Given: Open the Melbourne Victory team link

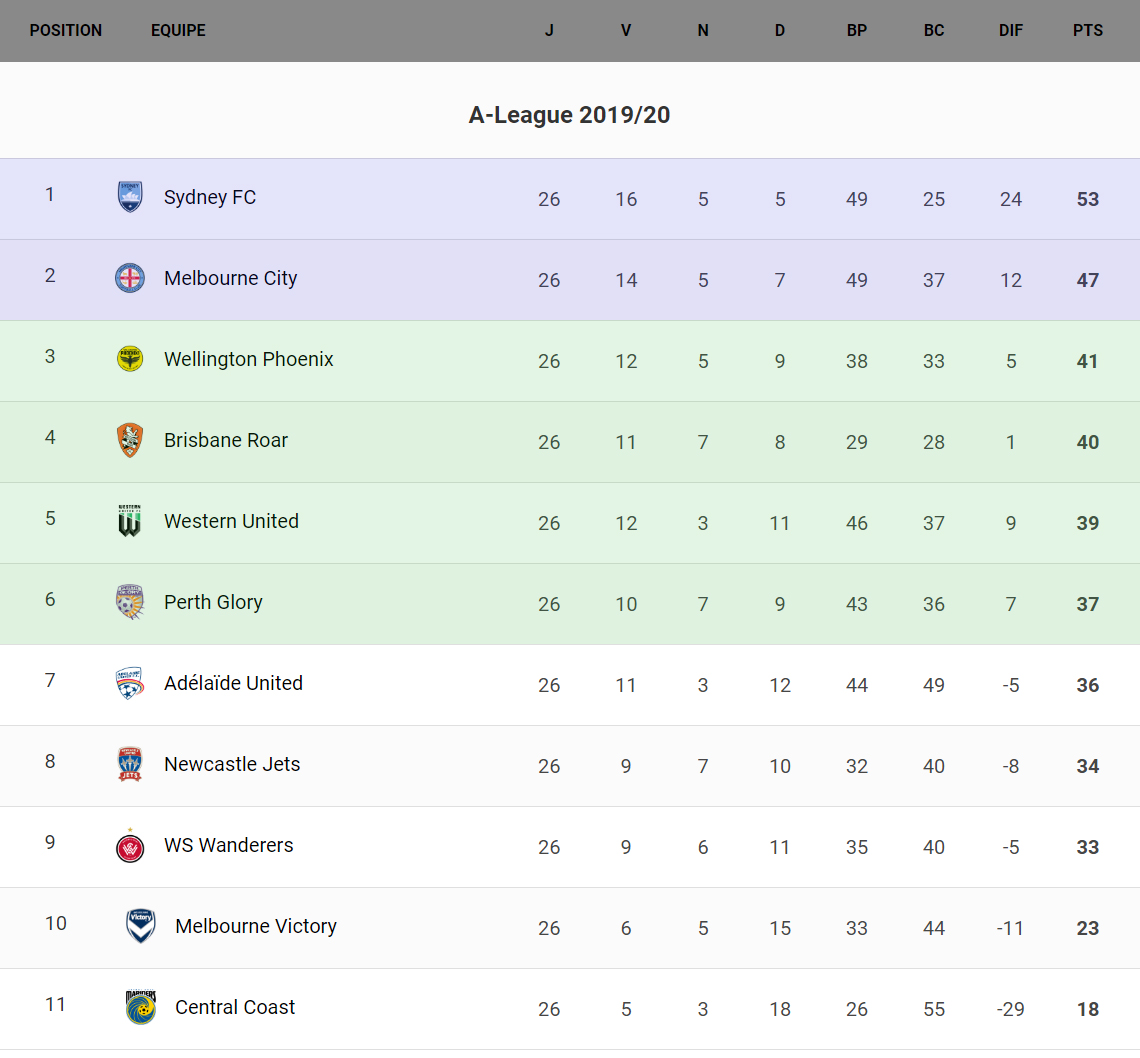Looking at the screenshot, I should coord(256,926).
